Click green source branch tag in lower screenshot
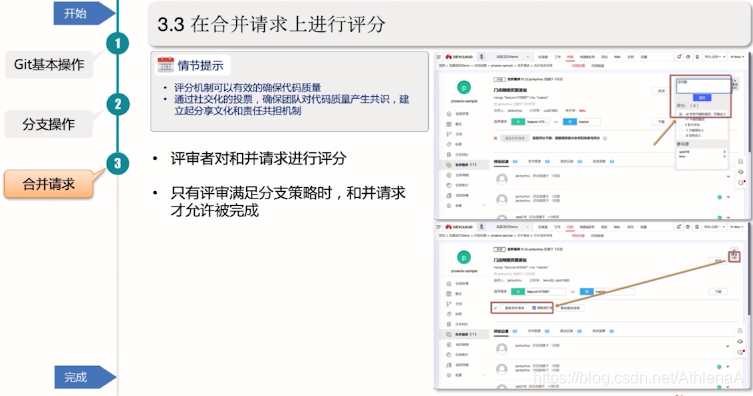753x396 pixels. [518, 291]
